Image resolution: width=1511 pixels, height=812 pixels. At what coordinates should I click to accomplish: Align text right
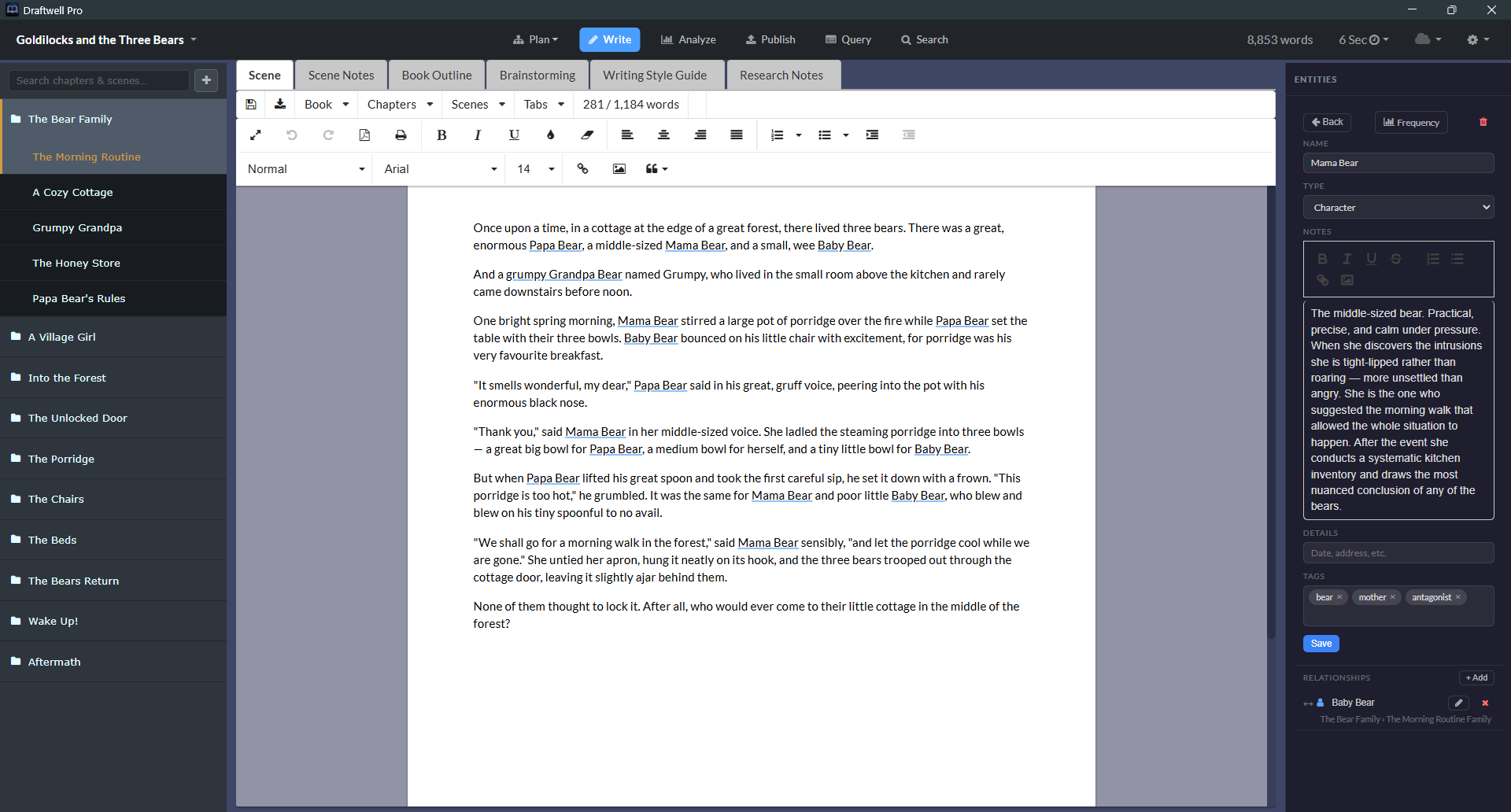tap(700, 135)
